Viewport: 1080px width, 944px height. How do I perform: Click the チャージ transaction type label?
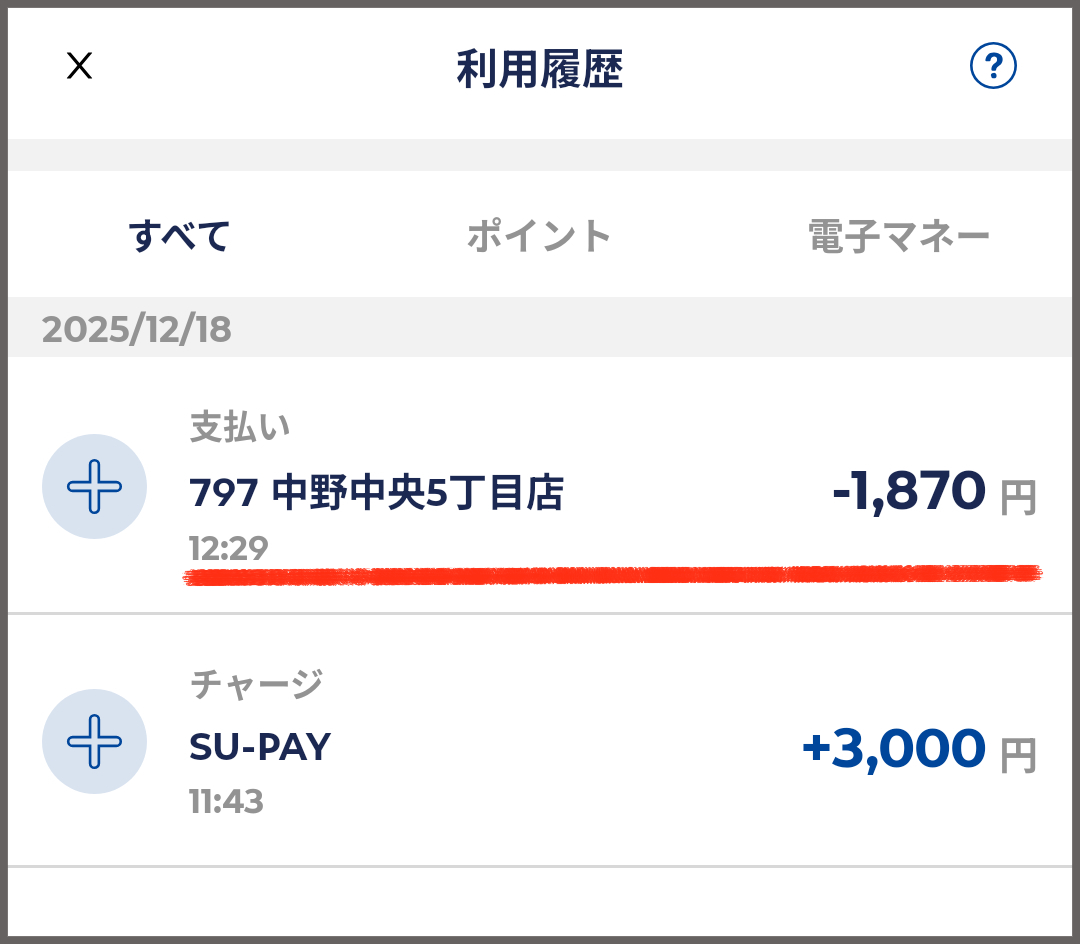click(x=256, y=685)
